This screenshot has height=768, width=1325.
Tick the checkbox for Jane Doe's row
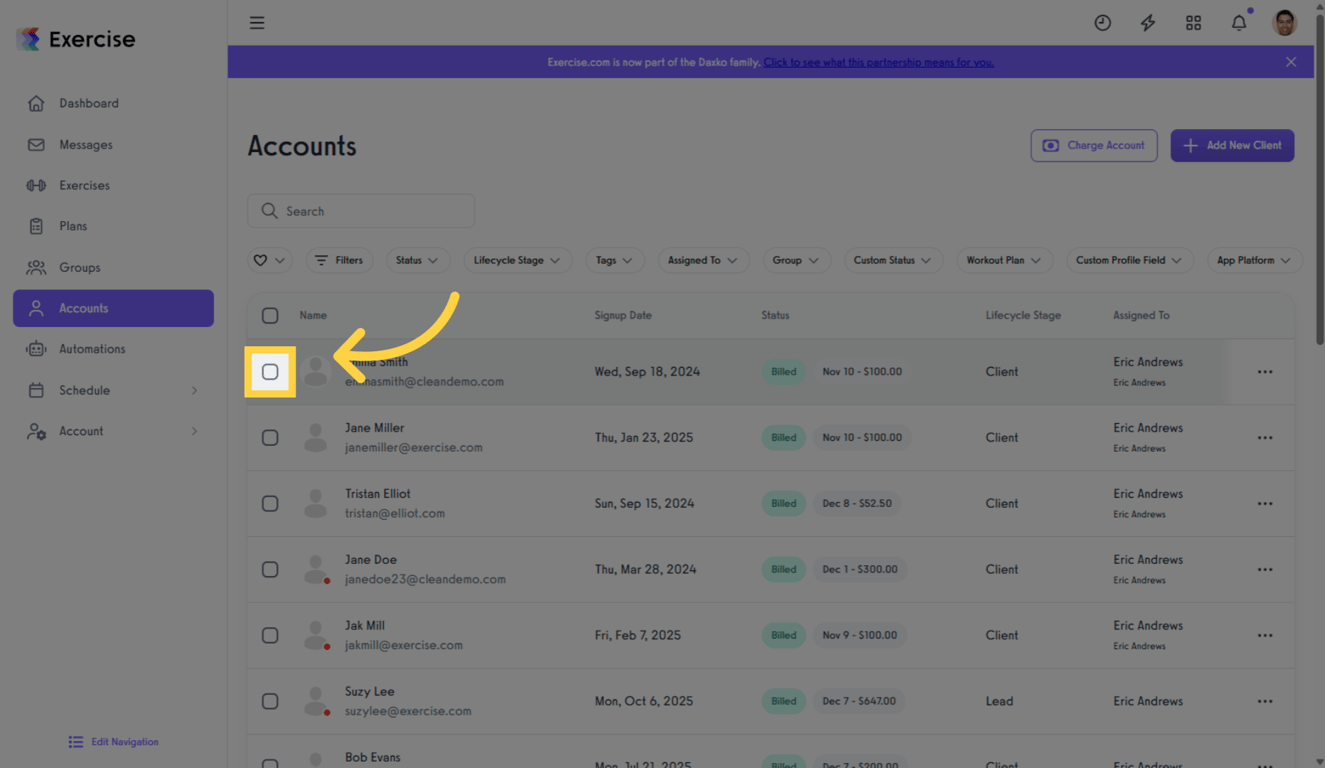click(x=270, y=569)
